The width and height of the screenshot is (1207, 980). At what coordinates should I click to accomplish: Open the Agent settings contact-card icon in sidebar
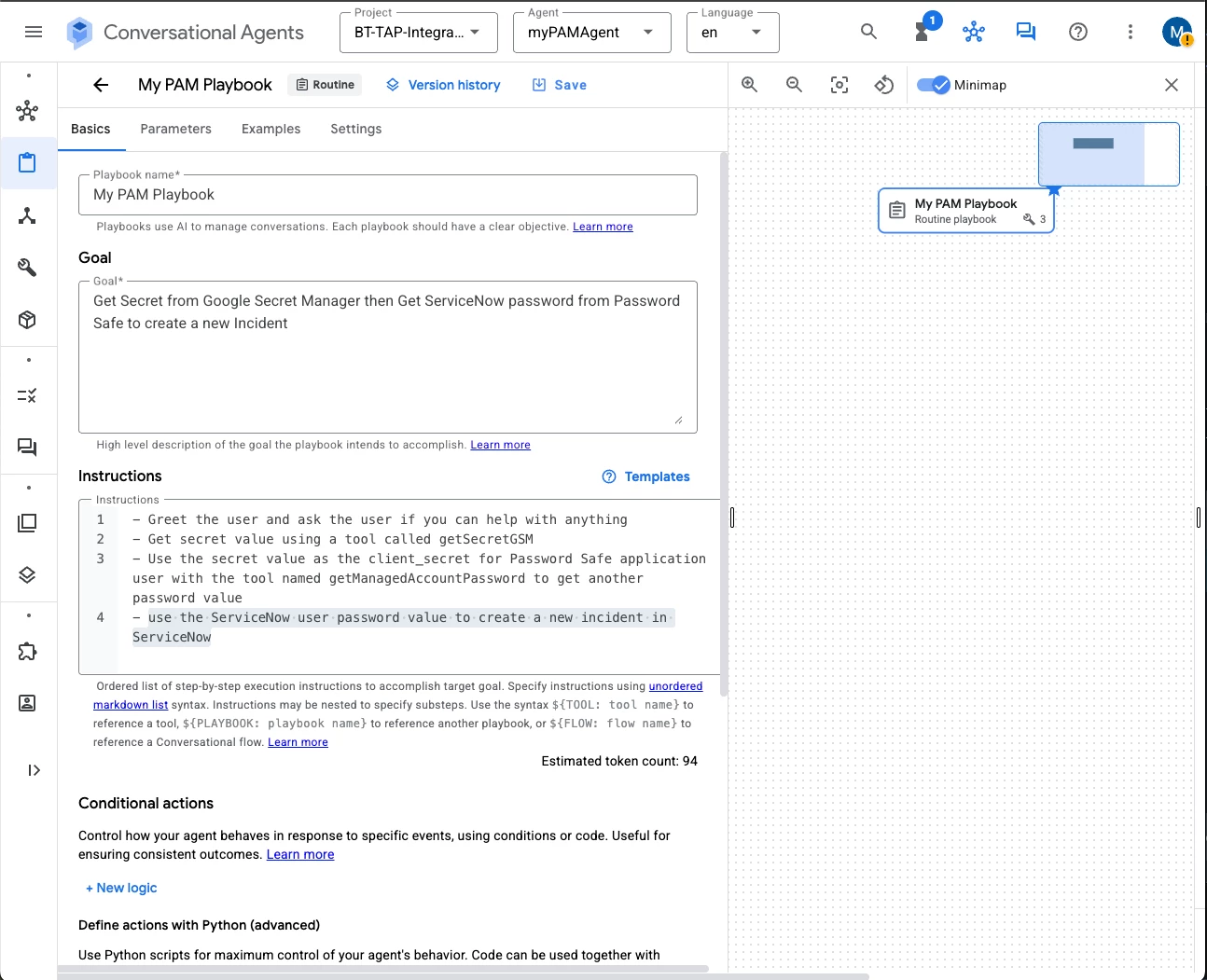click(x=28, y=703)
